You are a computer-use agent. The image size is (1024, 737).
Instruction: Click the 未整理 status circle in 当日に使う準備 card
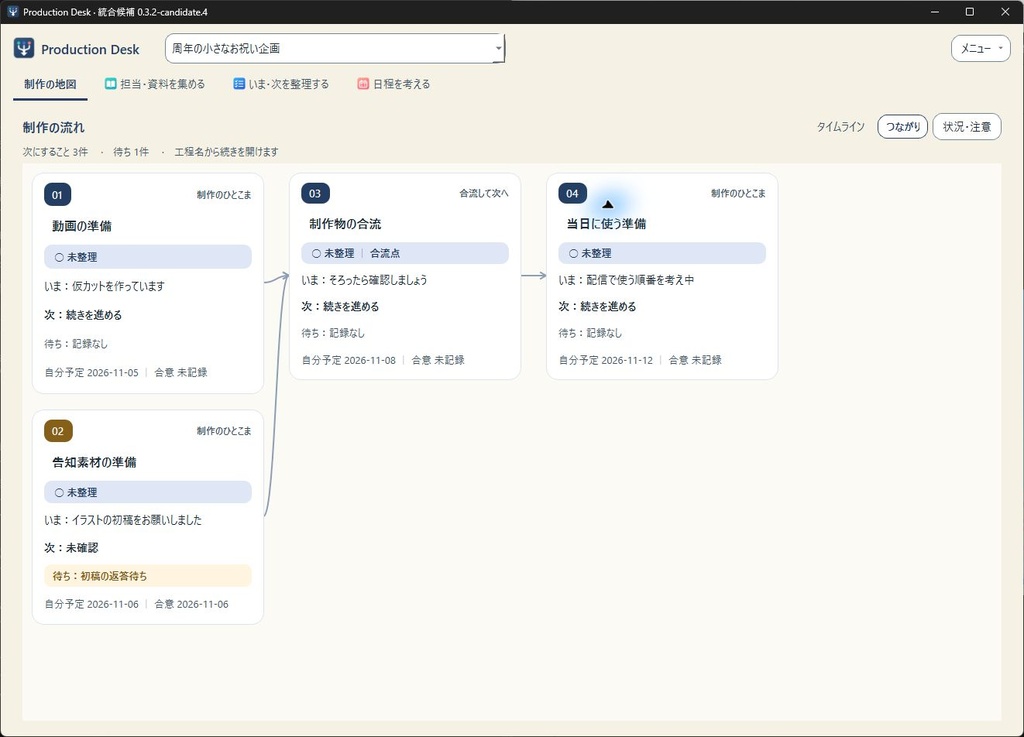pos(573,253)
